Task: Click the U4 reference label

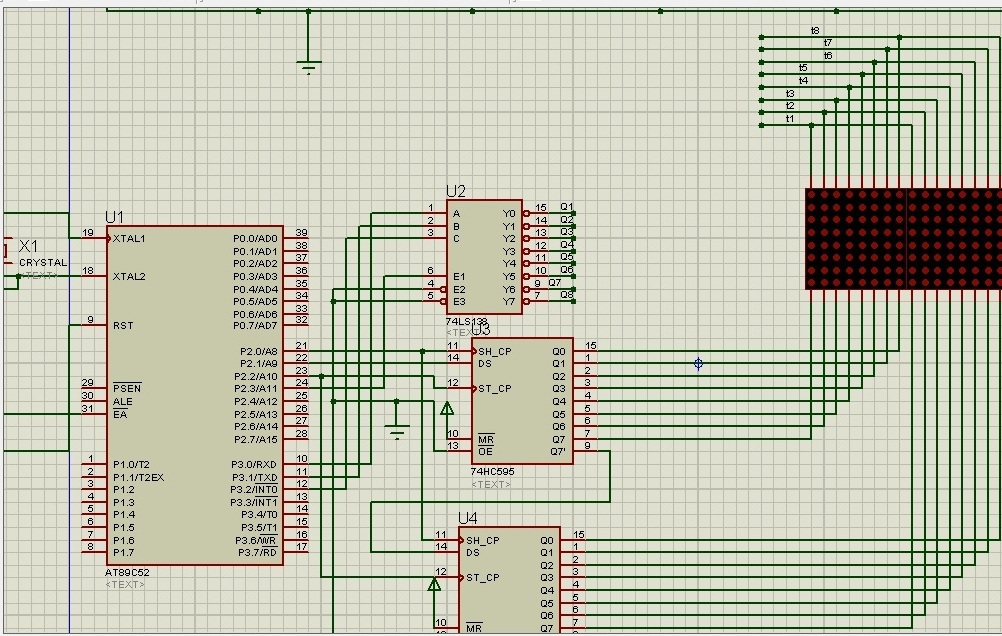Action: pyautogui.click(x=468, y=518)
